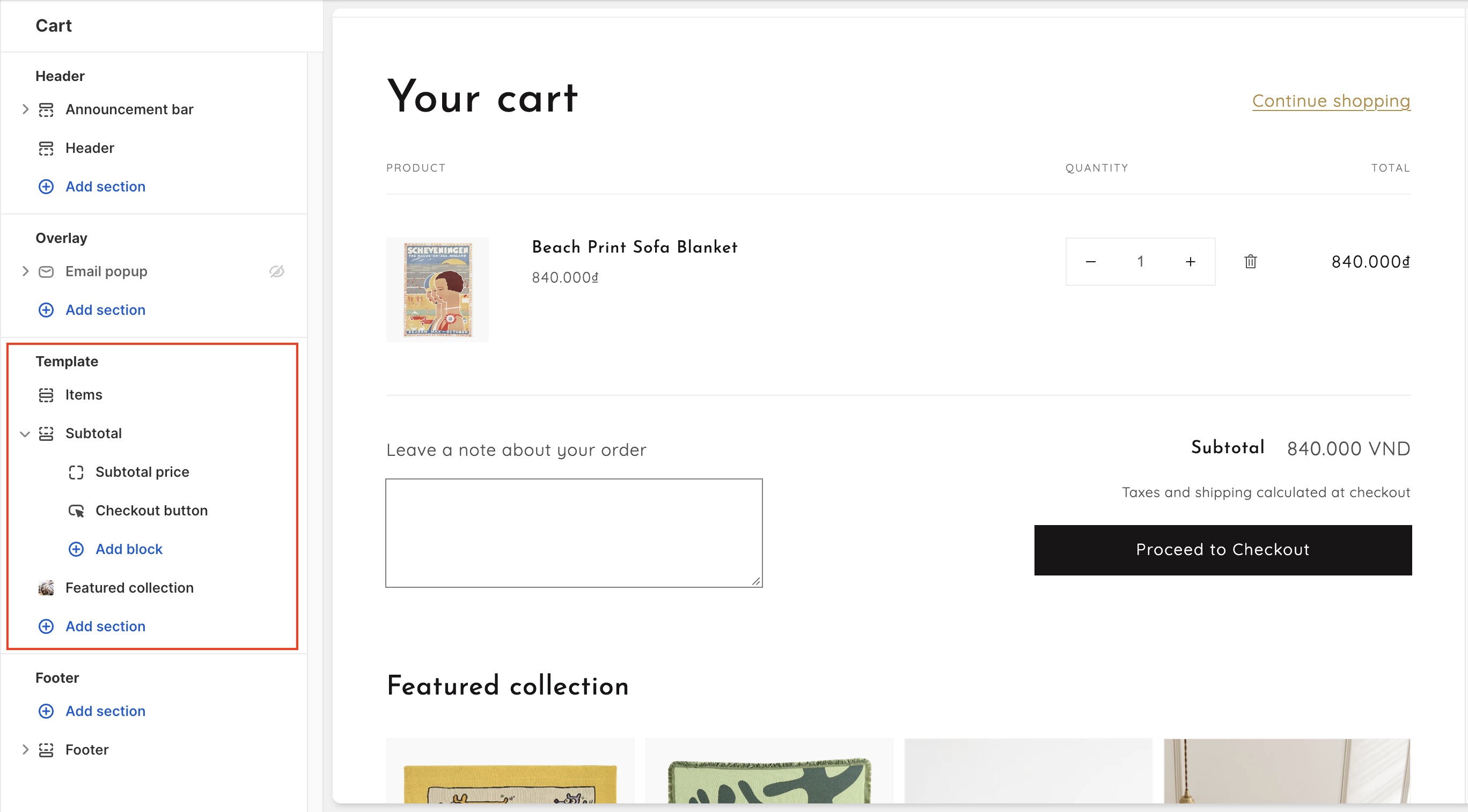The width and height of the screenshot is (1468, 812).
Task: Open the Beach Print Sofa Blanket product thumbnail
Action: [437, 290]
